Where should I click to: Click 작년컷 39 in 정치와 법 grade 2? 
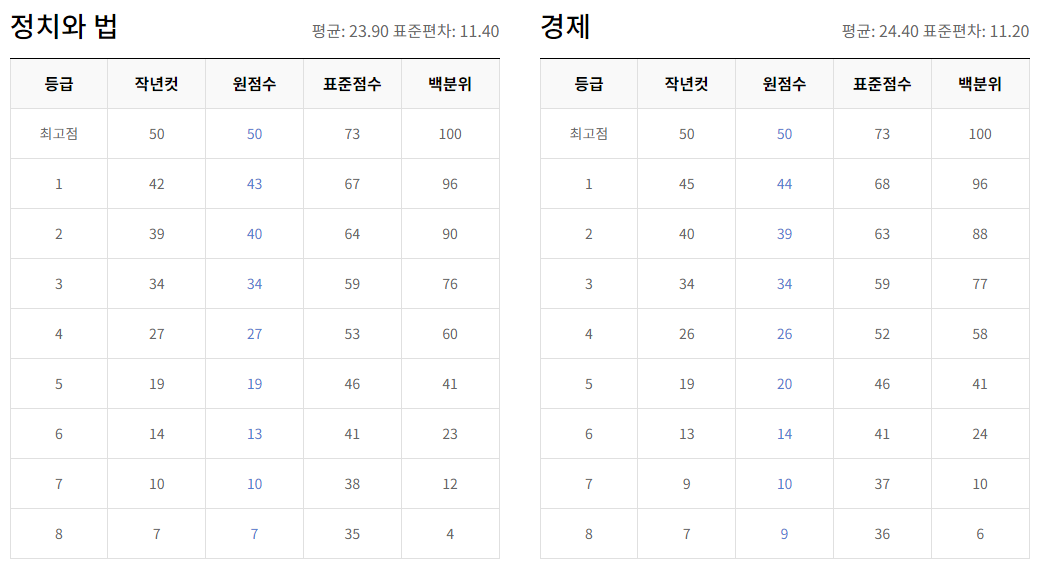[x=156, y=234]
